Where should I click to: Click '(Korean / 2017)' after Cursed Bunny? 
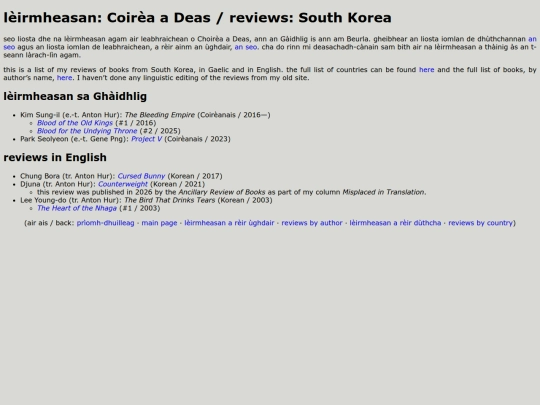[195, 176]
